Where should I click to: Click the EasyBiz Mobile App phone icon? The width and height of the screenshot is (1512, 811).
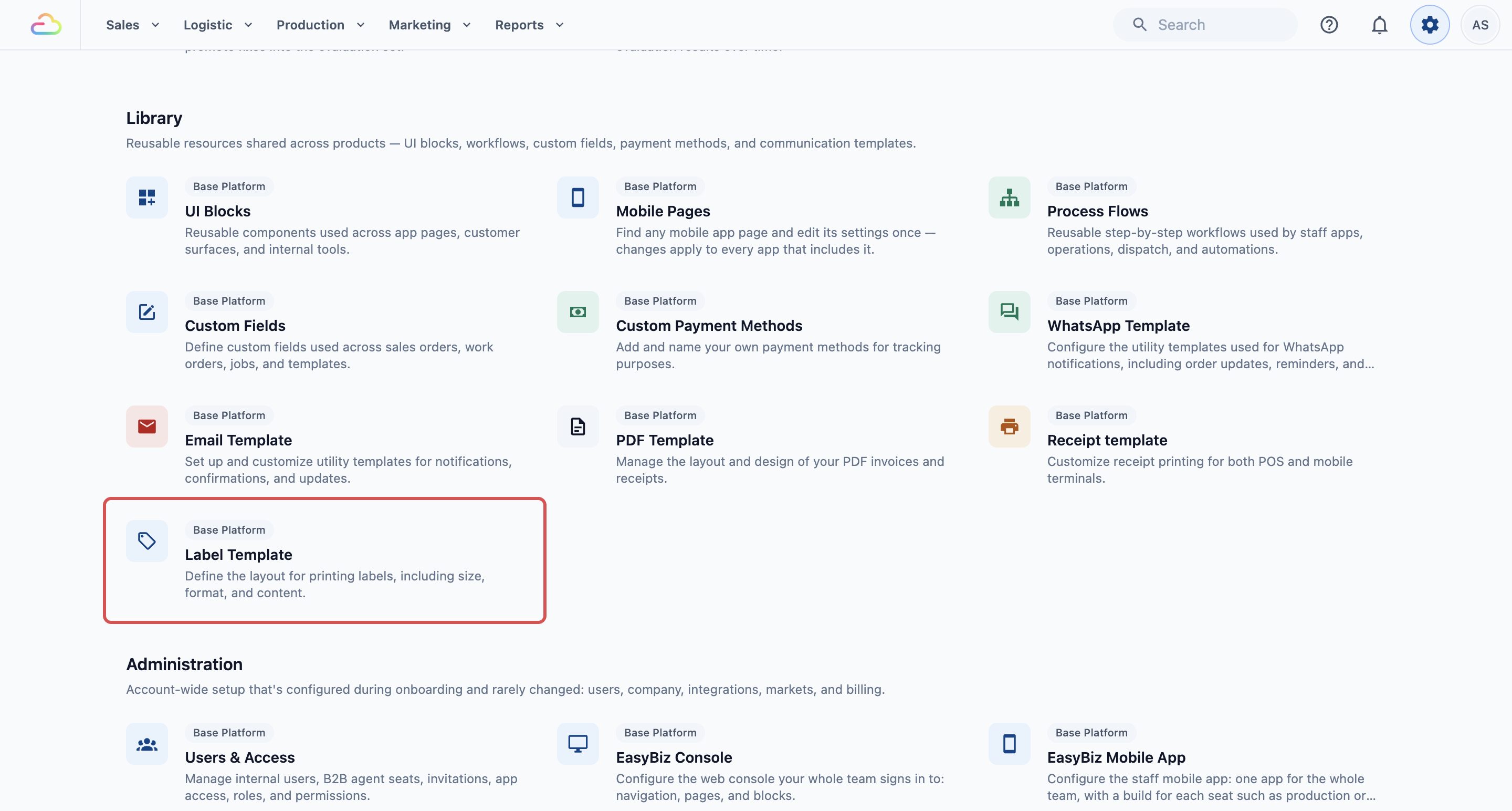[x=1009, y=743]
